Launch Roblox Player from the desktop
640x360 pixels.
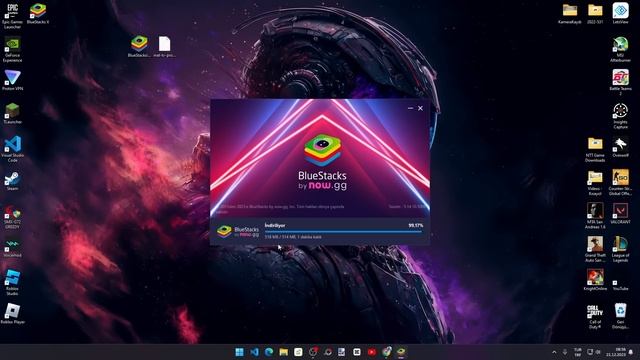coord(12,313)
